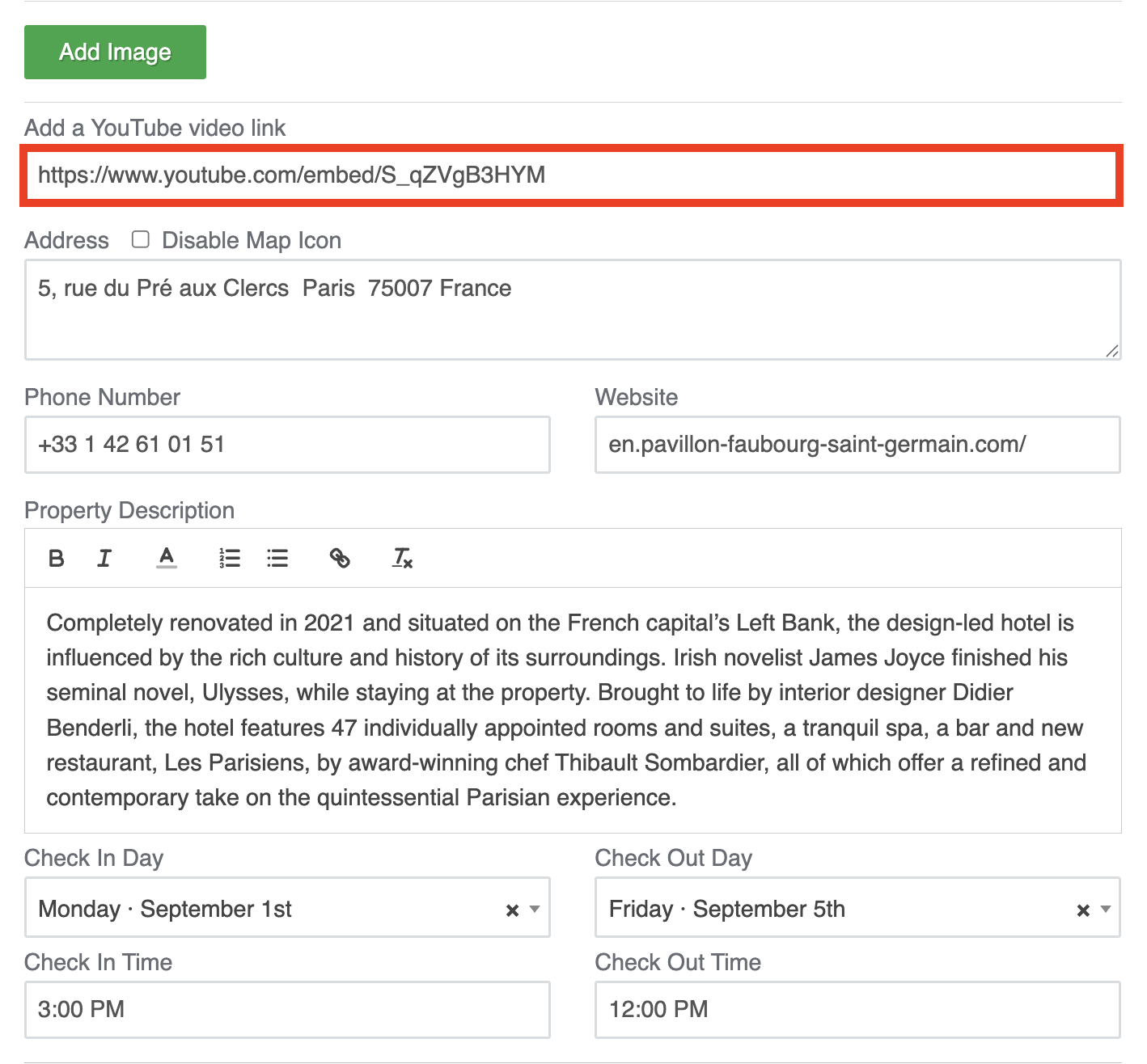This screenshot has width=1147, height=1064.
Task: Click the Phone Number field
Action: click(287, 445)
